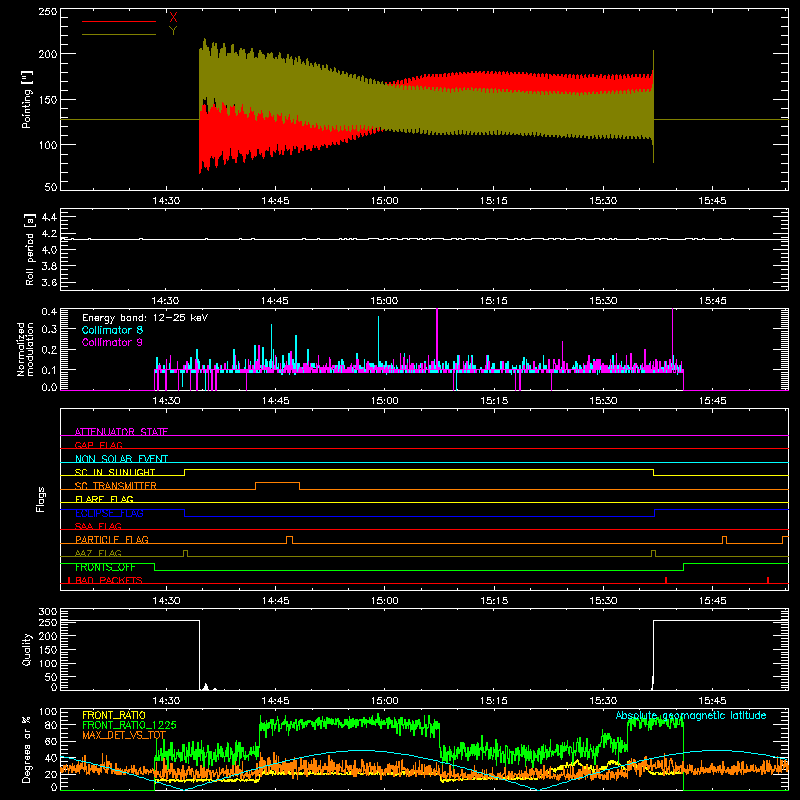This screenshot has height=800, width=800.
Task: Click the Energy band 12-25 keV annotation
Action: 145,318
